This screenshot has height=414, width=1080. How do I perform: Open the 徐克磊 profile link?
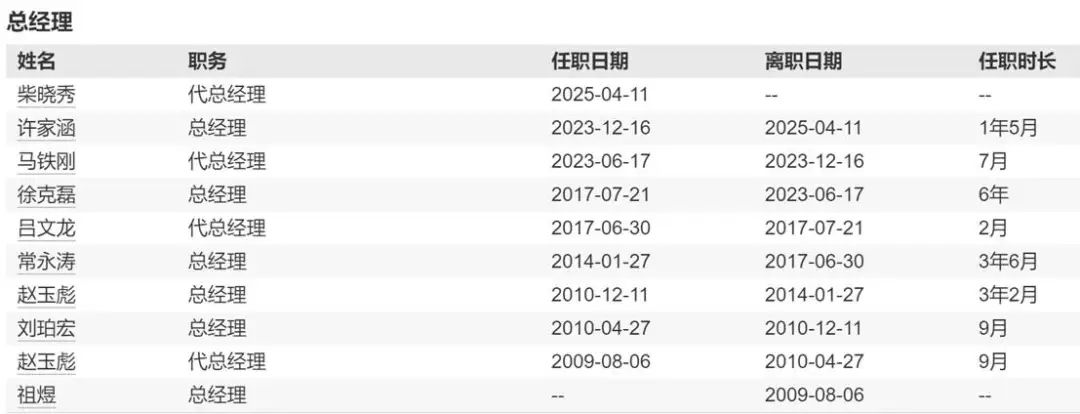click(46, 195)
